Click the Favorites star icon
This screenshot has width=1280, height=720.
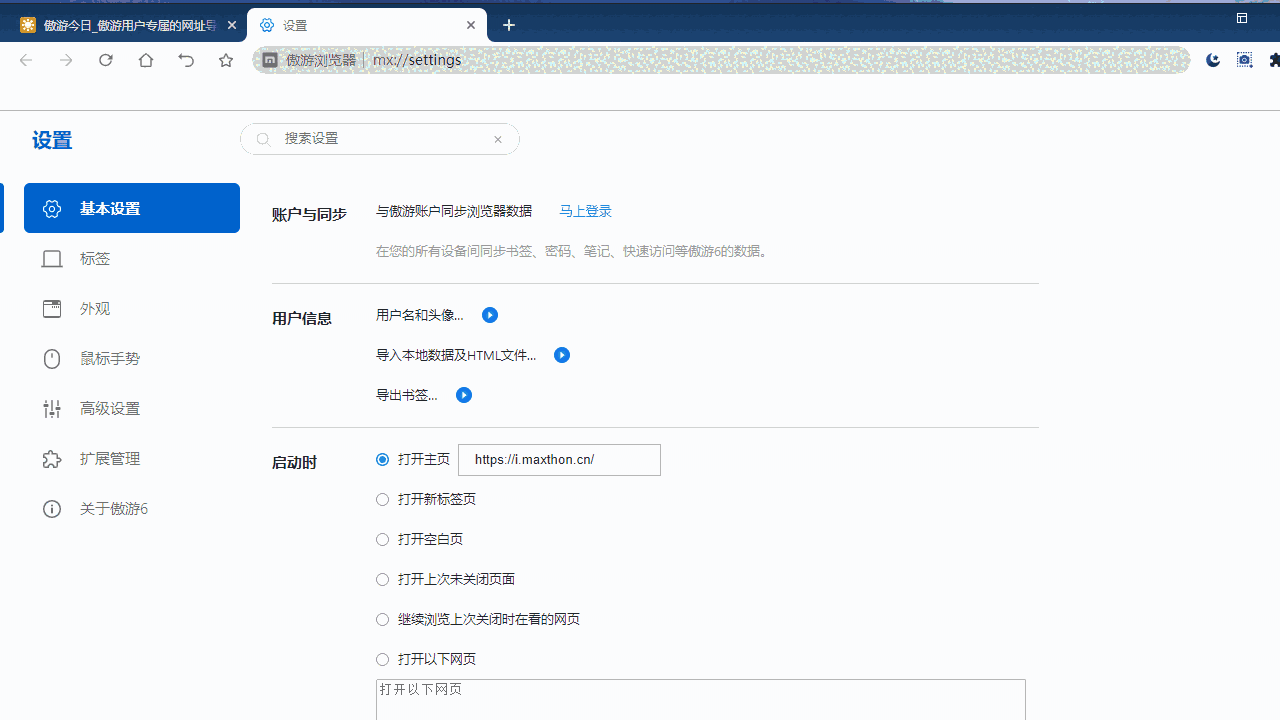(x=226, y=60)
